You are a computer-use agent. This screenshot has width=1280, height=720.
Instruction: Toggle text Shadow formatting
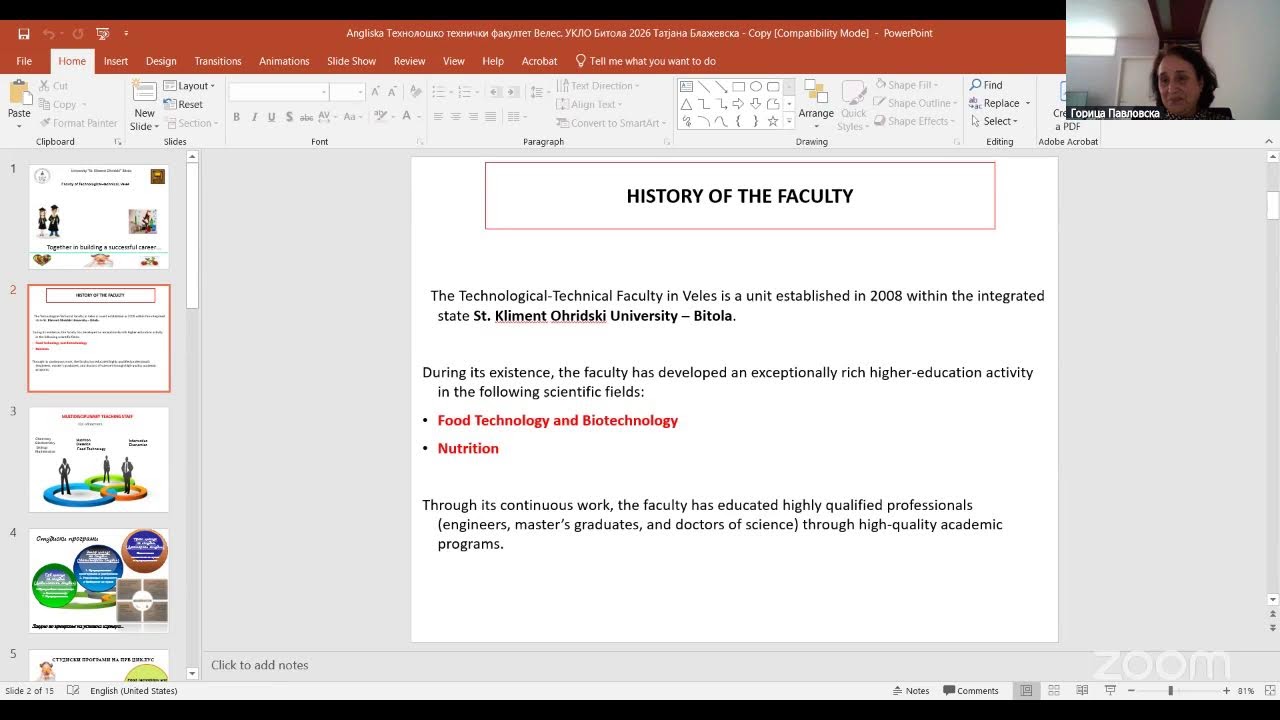pos(289,117)
